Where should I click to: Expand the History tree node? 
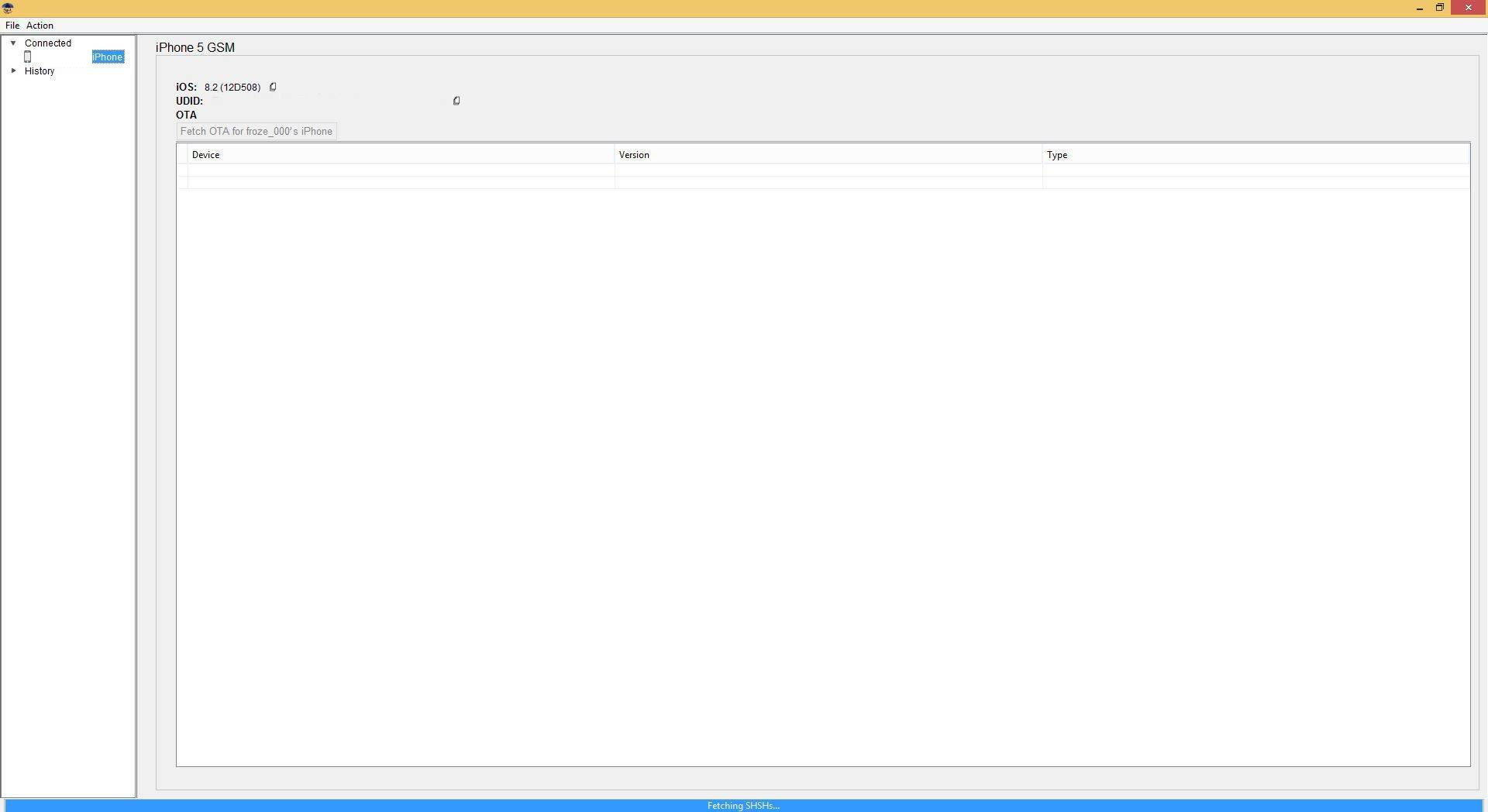point(13,71)
